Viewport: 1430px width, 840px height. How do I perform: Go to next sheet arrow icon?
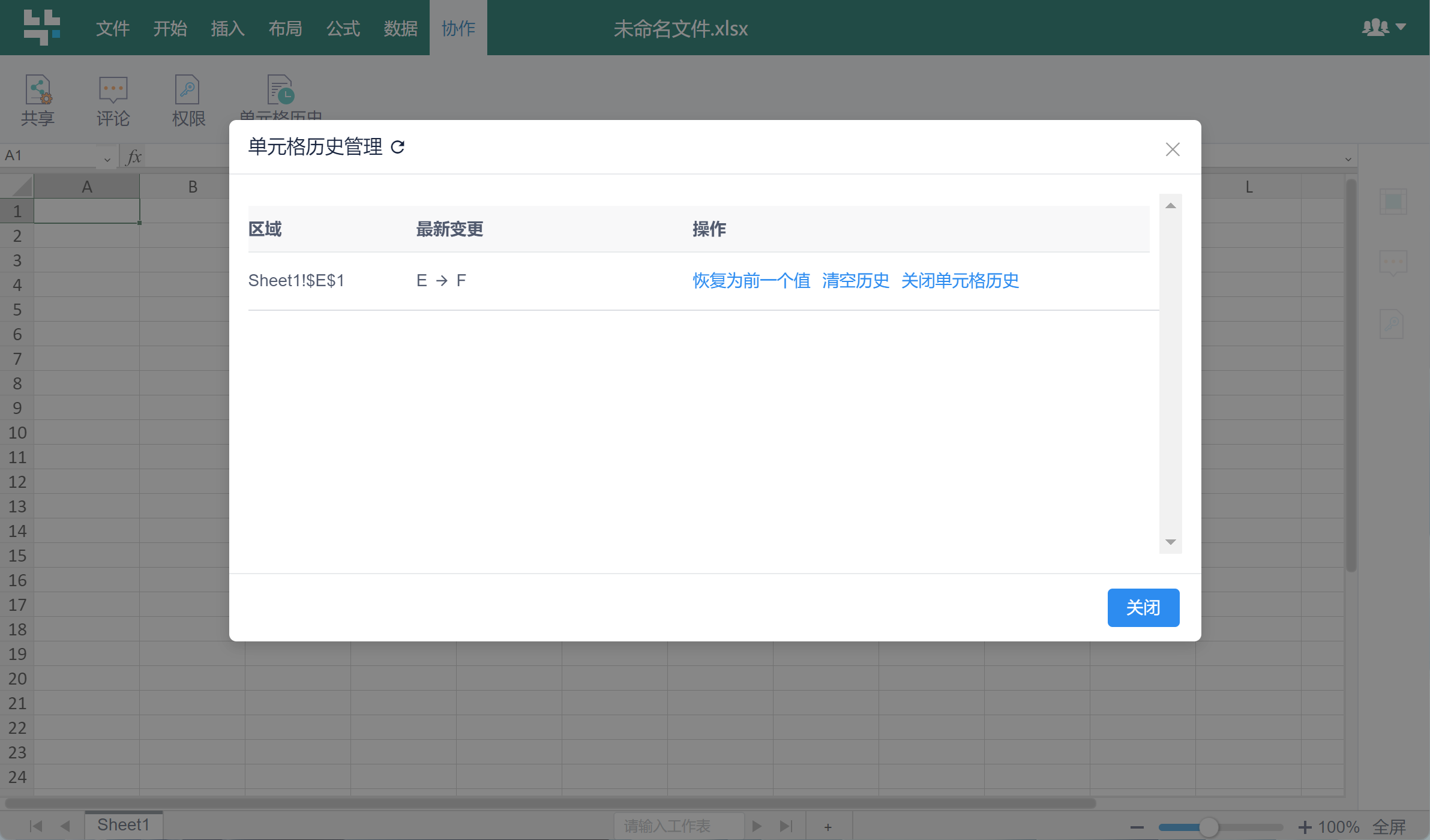tap(757, 826)
